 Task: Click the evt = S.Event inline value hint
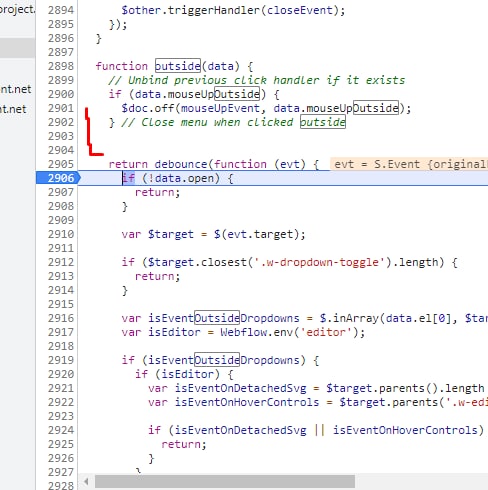(409, 164)
